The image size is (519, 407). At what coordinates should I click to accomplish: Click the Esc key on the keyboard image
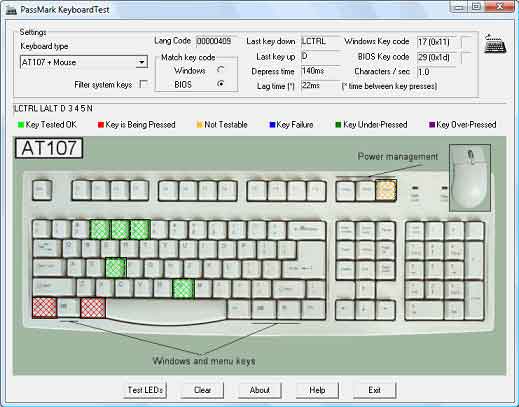(x=42, y=190)
